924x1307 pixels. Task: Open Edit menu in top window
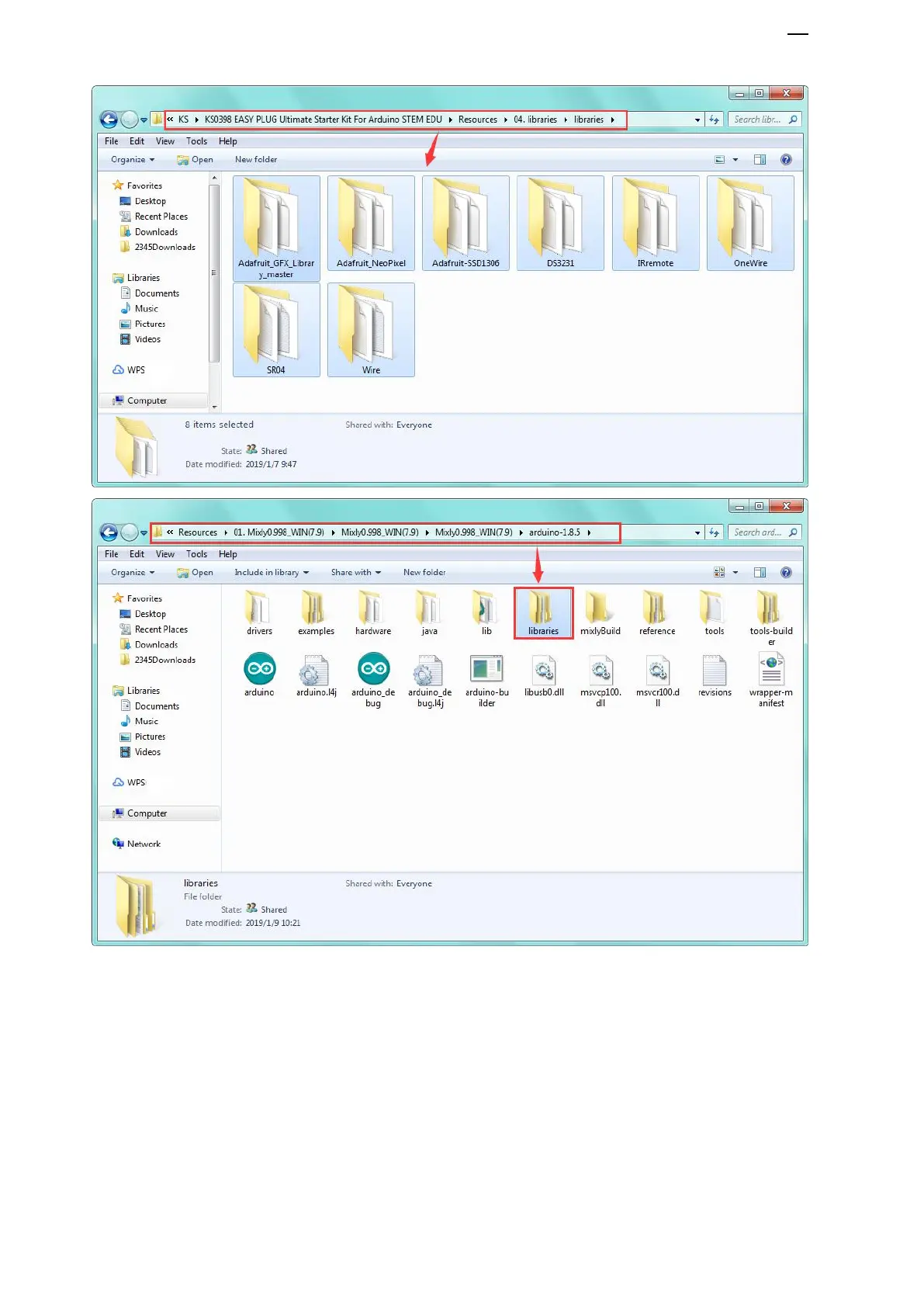coord(137,141)
